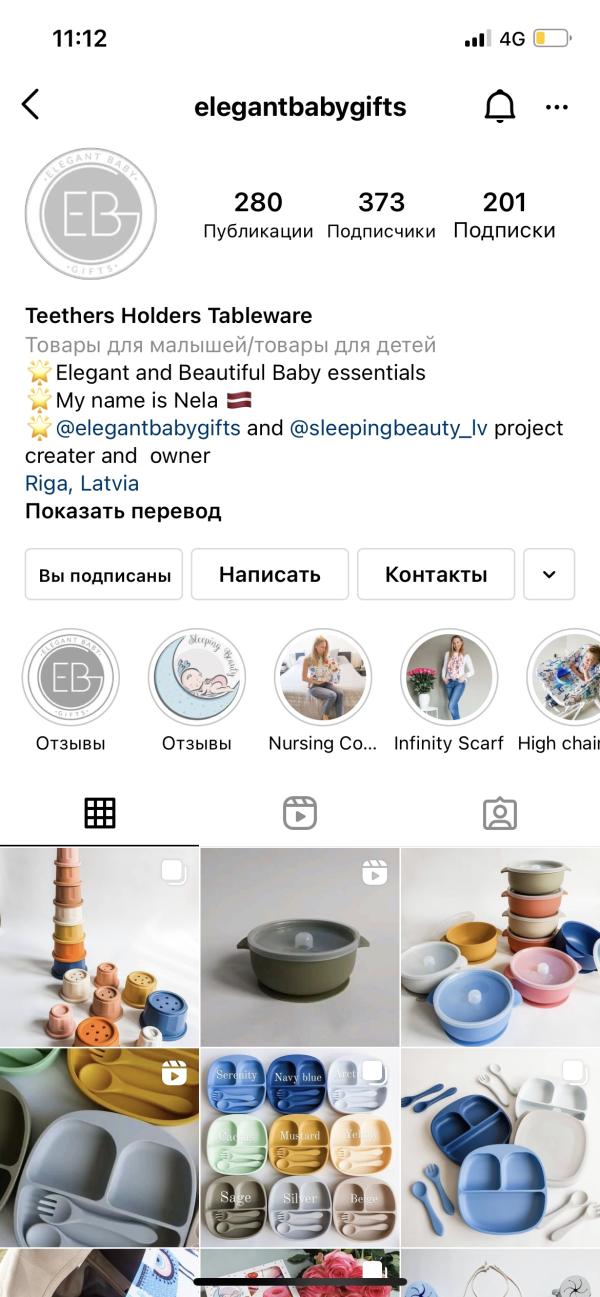Switch to the Reels tab icon

[300, 813]
